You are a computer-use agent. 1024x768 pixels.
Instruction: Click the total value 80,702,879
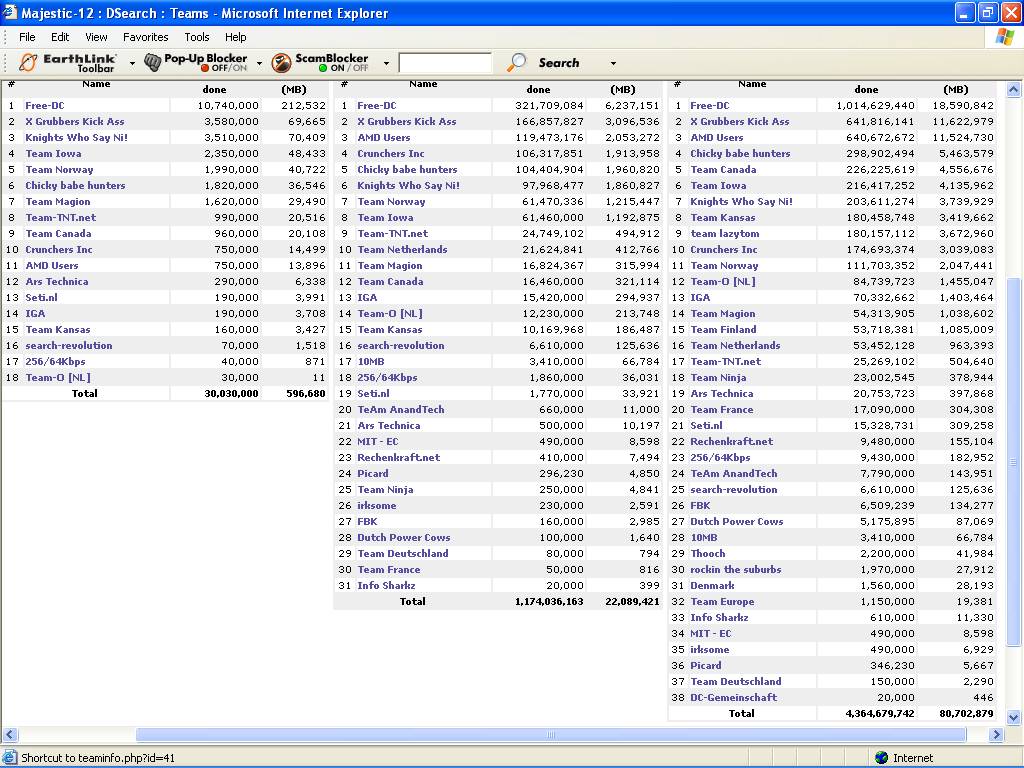(967, 714)
